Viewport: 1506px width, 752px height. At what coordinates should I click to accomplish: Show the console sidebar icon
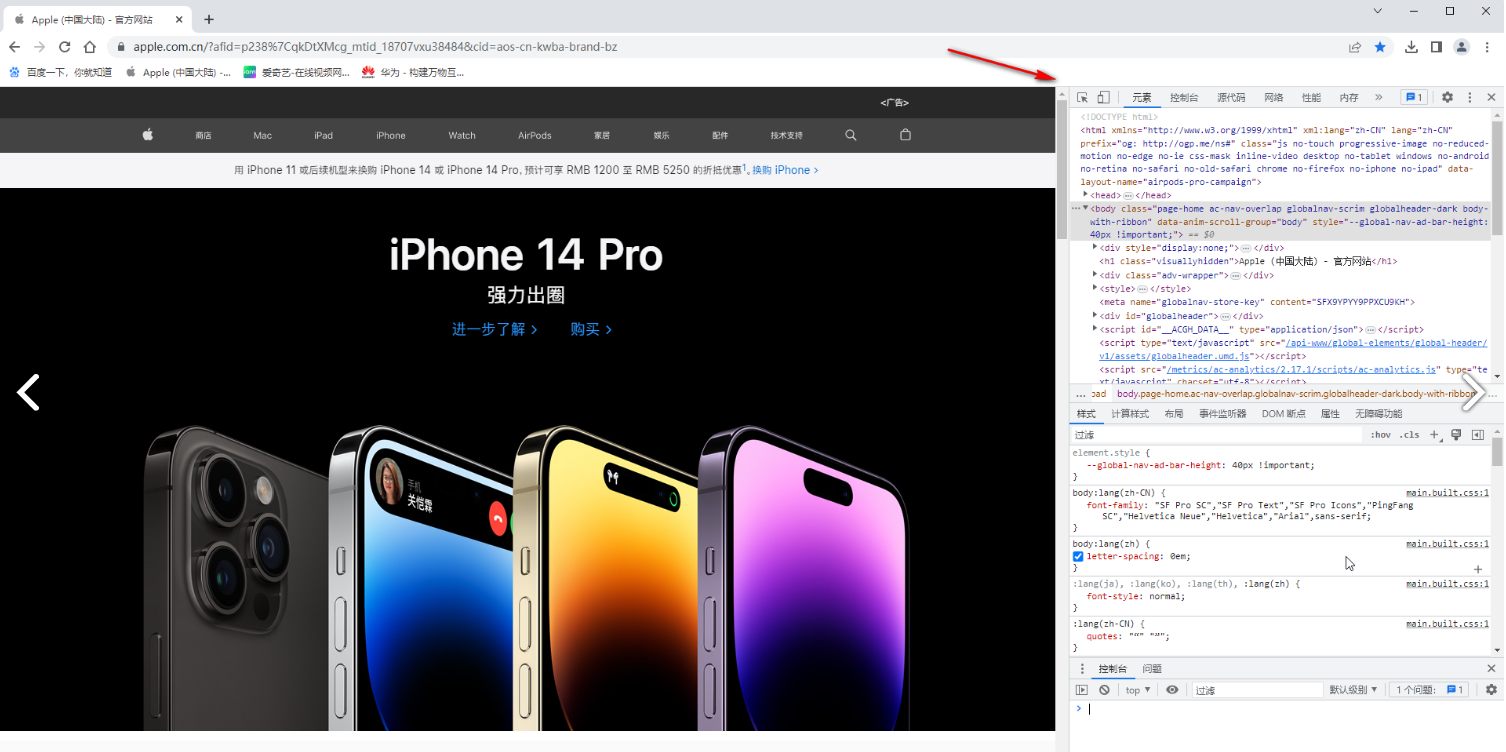click(x=1081, y=690)
